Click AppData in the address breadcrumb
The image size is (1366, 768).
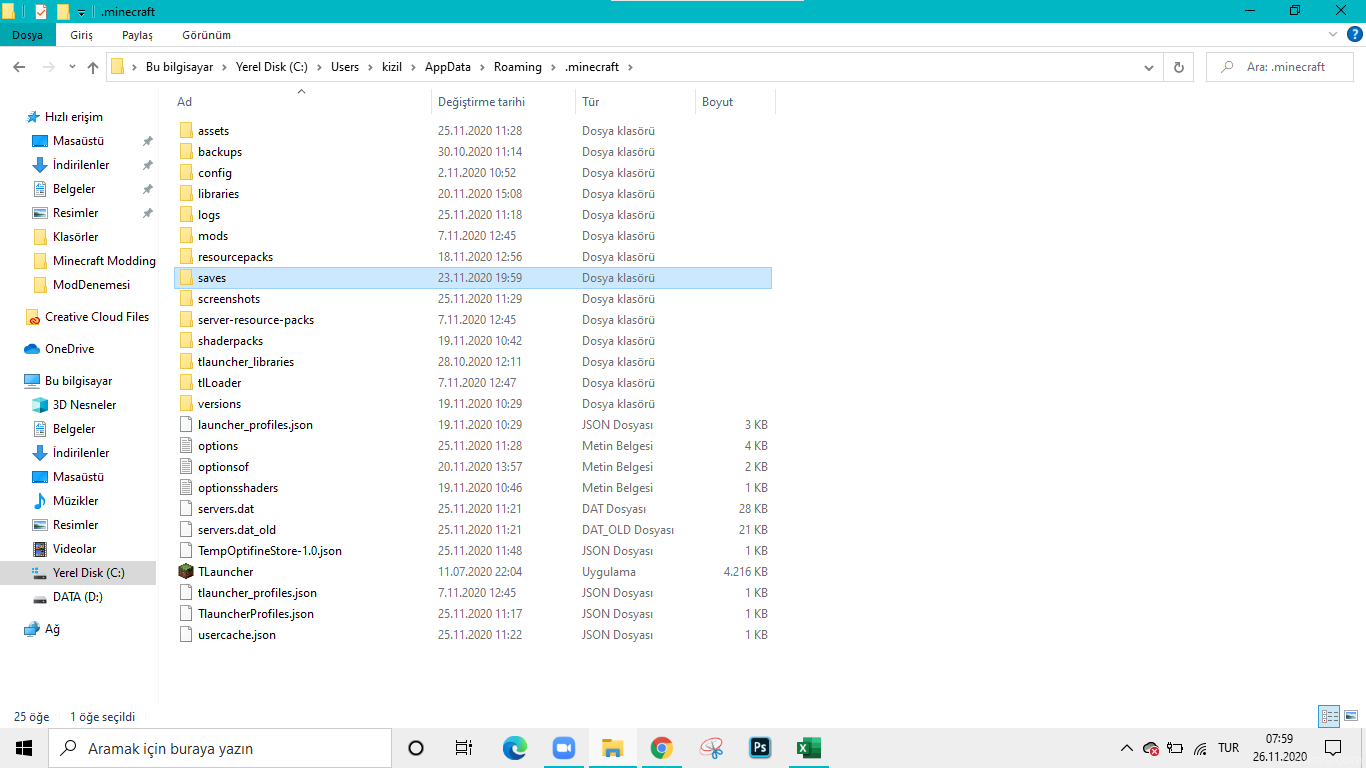tap(447, 67)
